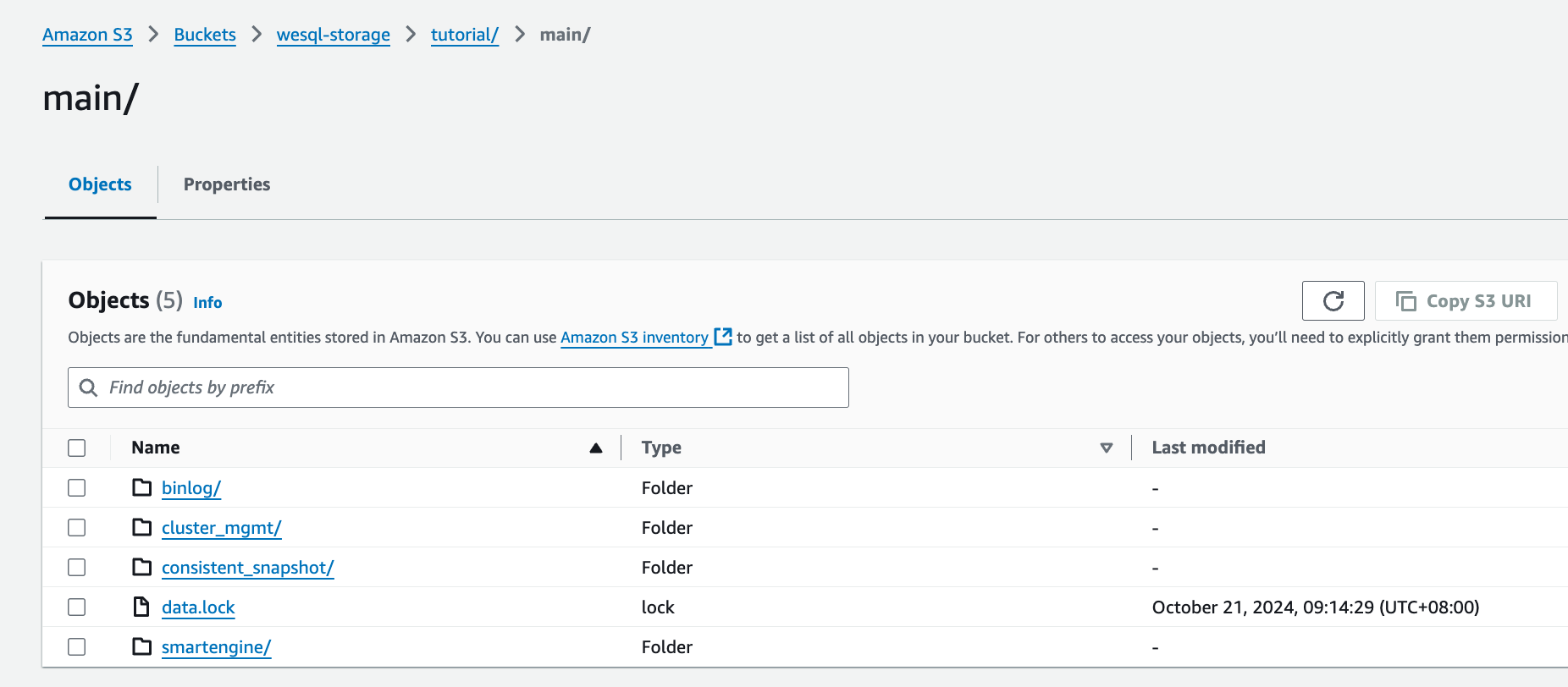This screenshot has height=687, width=1568.
Task: Navigate to tutorial/ breadcrumb folder
Action: coord(465,35)
